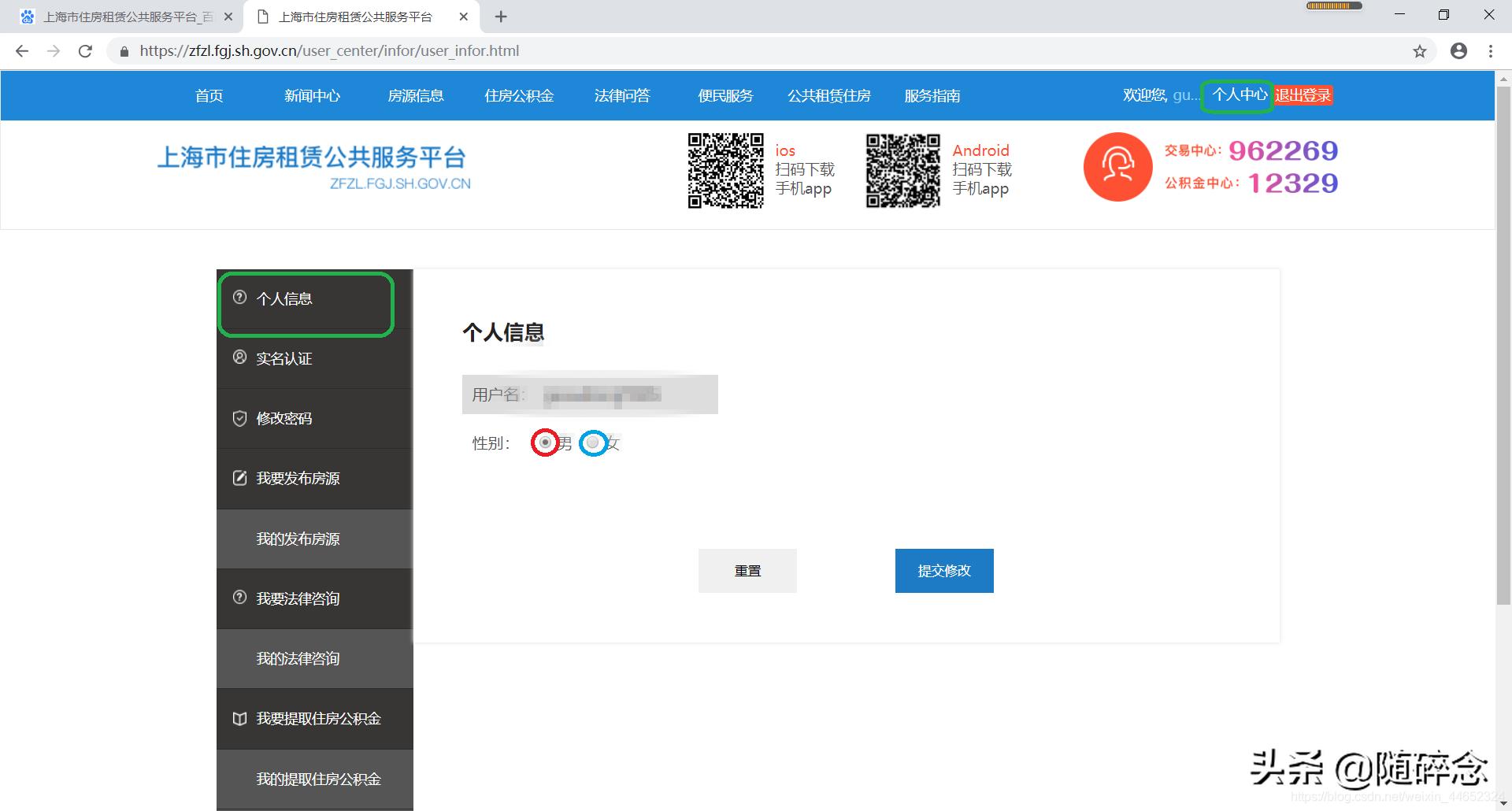This screenshot has height=811, width=1512.
Task: Open the 住房公积金 navigation menu
Action: [519, 95]
